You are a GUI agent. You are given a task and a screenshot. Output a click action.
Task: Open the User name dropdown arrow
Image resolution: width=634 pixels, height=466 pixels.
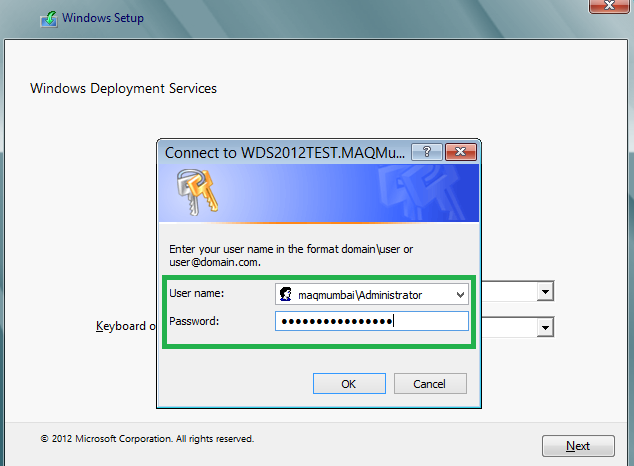pos(460,295)
